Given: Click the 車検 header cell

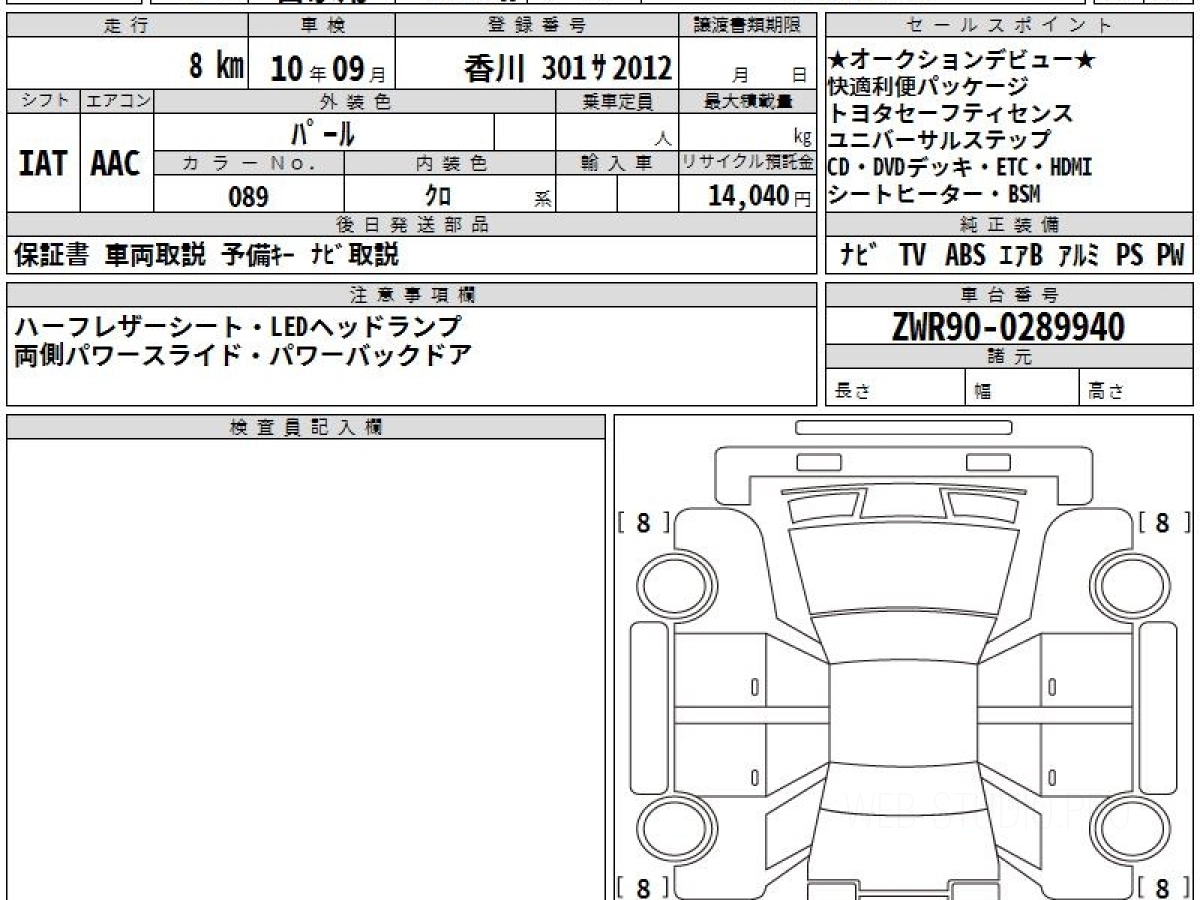Looking at the screenshot, I should (x=322, y=26).
